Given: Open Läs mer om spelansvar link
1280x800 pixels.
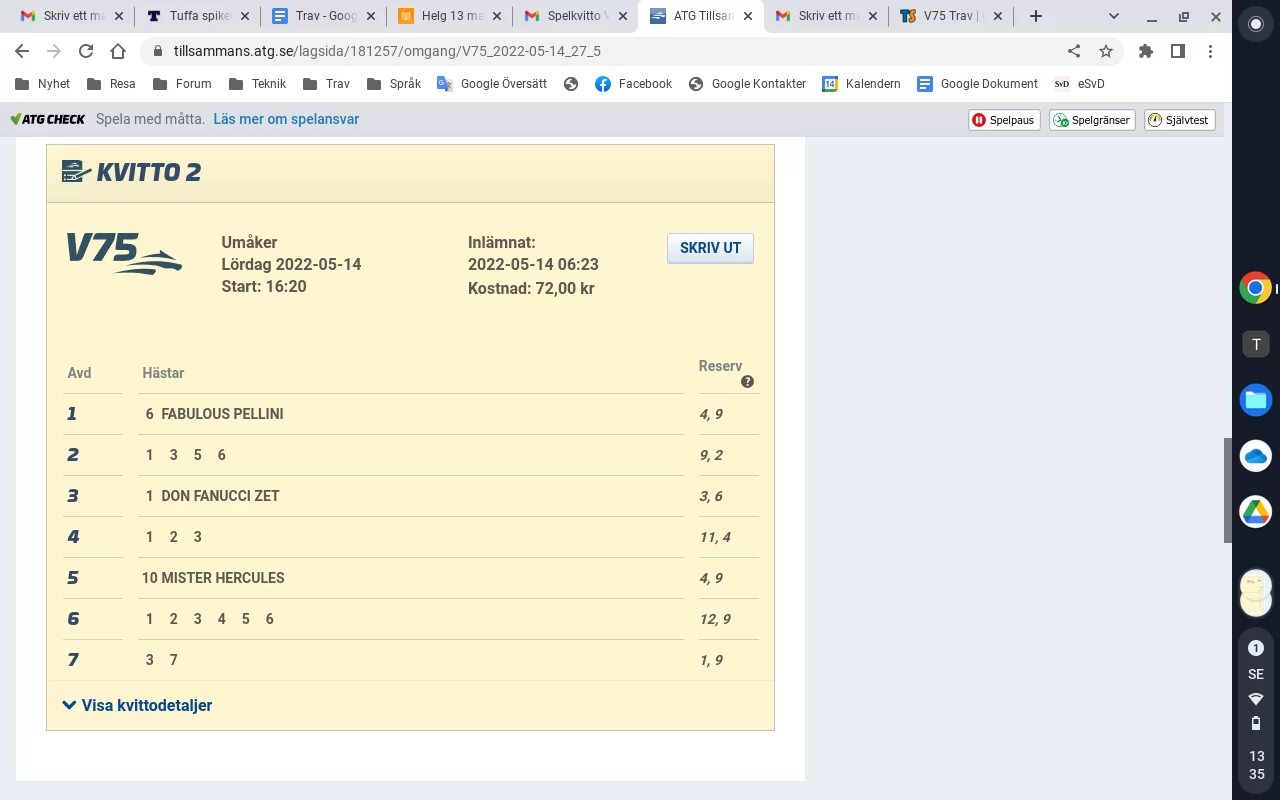Looking at the screenshot, I should tap(286, 119).
